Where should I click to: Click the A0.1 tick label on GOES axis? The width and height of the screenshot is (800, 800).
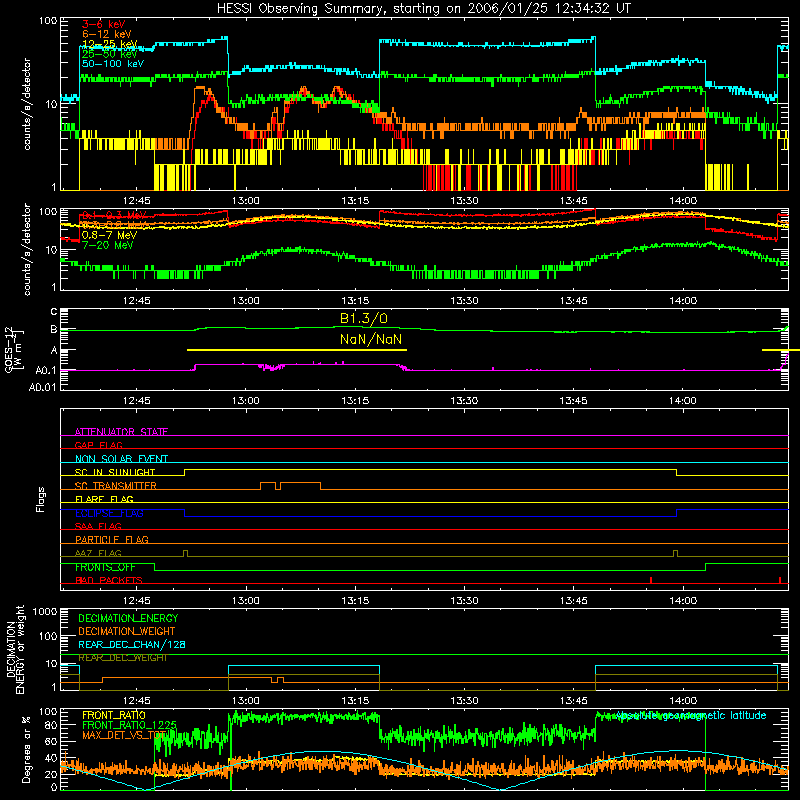[x=45, y=371]
